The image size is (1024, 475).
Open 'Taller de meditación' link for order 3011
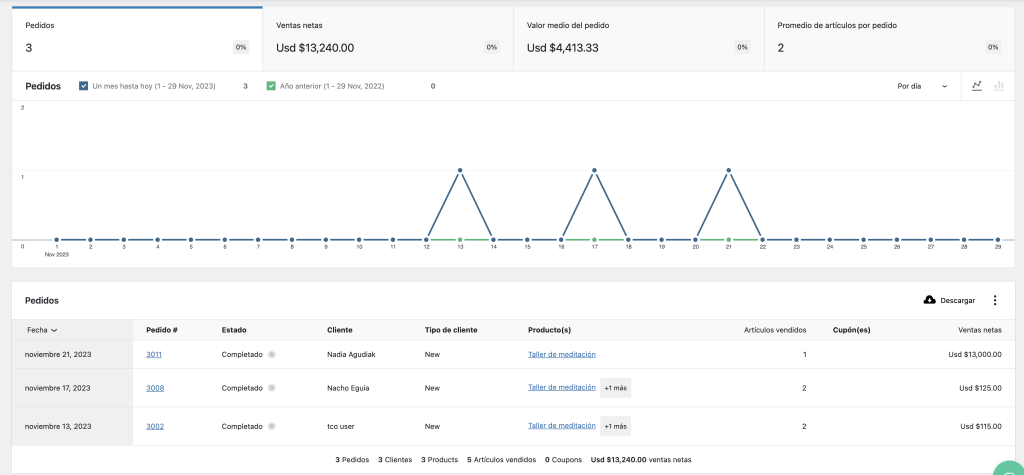coord(561,355)
